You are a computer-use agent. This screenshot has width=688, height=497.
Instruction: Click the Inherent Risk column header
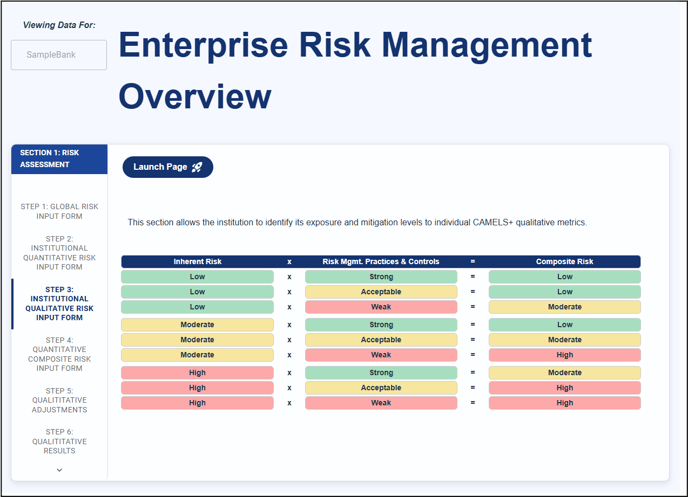pyautogui.click(x=197, y=261)
